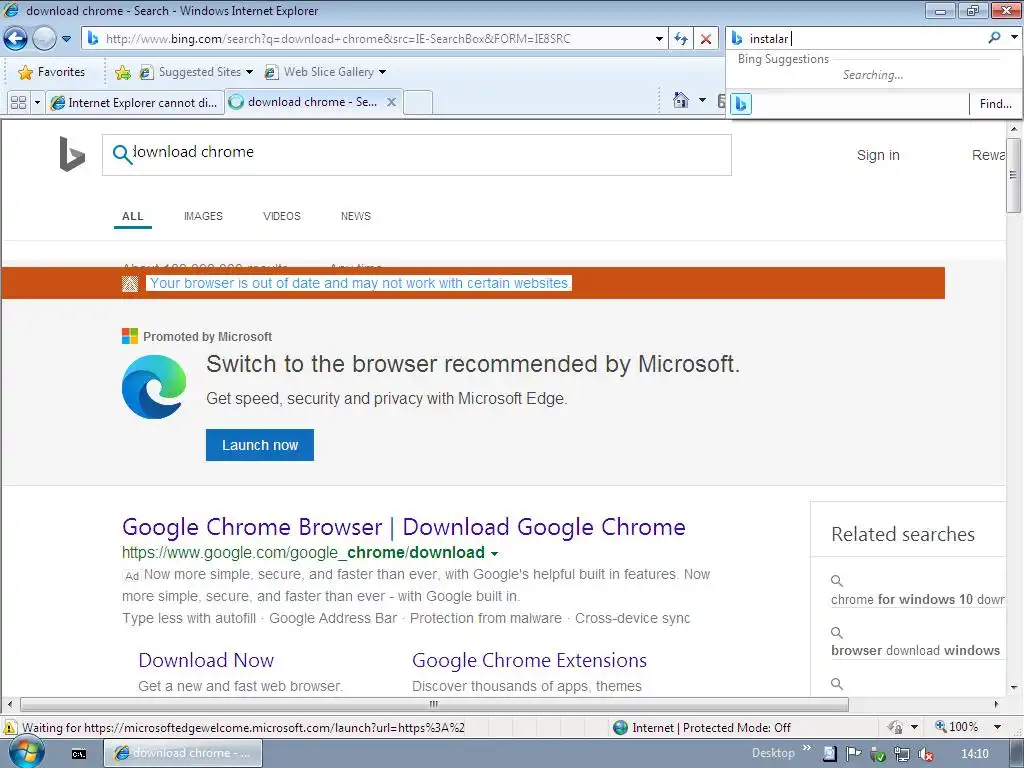Click the Add to Favorites Bar icon
The image size is (1024, 768).
point(122,72)
